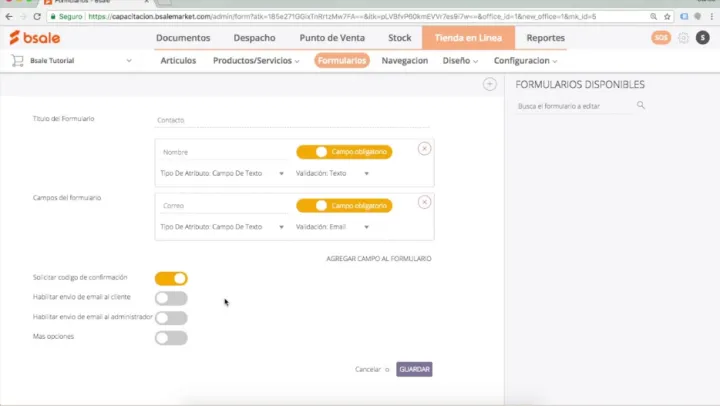Toggle Campo obligatorio for the Nombre field
Image resolution: width=720 pixels, height=406 pixels.
pyautogui.click(x=344, y=152)
